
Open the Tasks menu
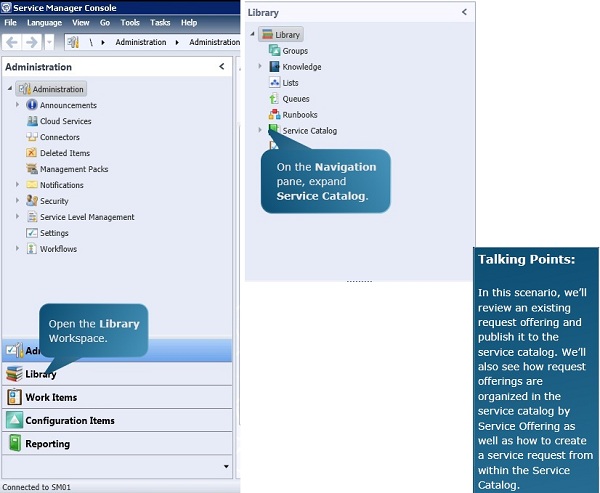tap(160, 22)
